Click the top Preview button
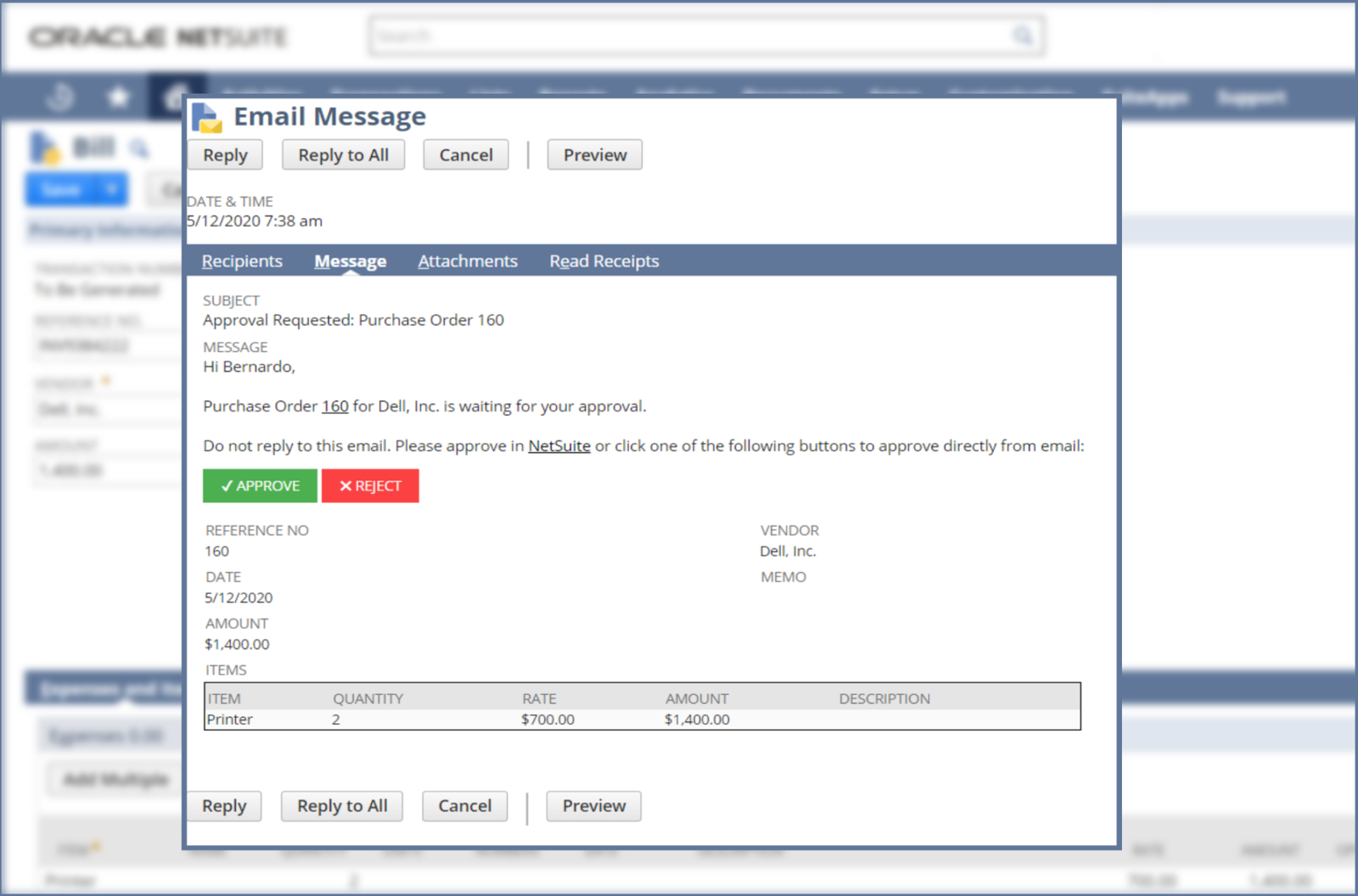The image size is (1358, 896). point(595,155)
